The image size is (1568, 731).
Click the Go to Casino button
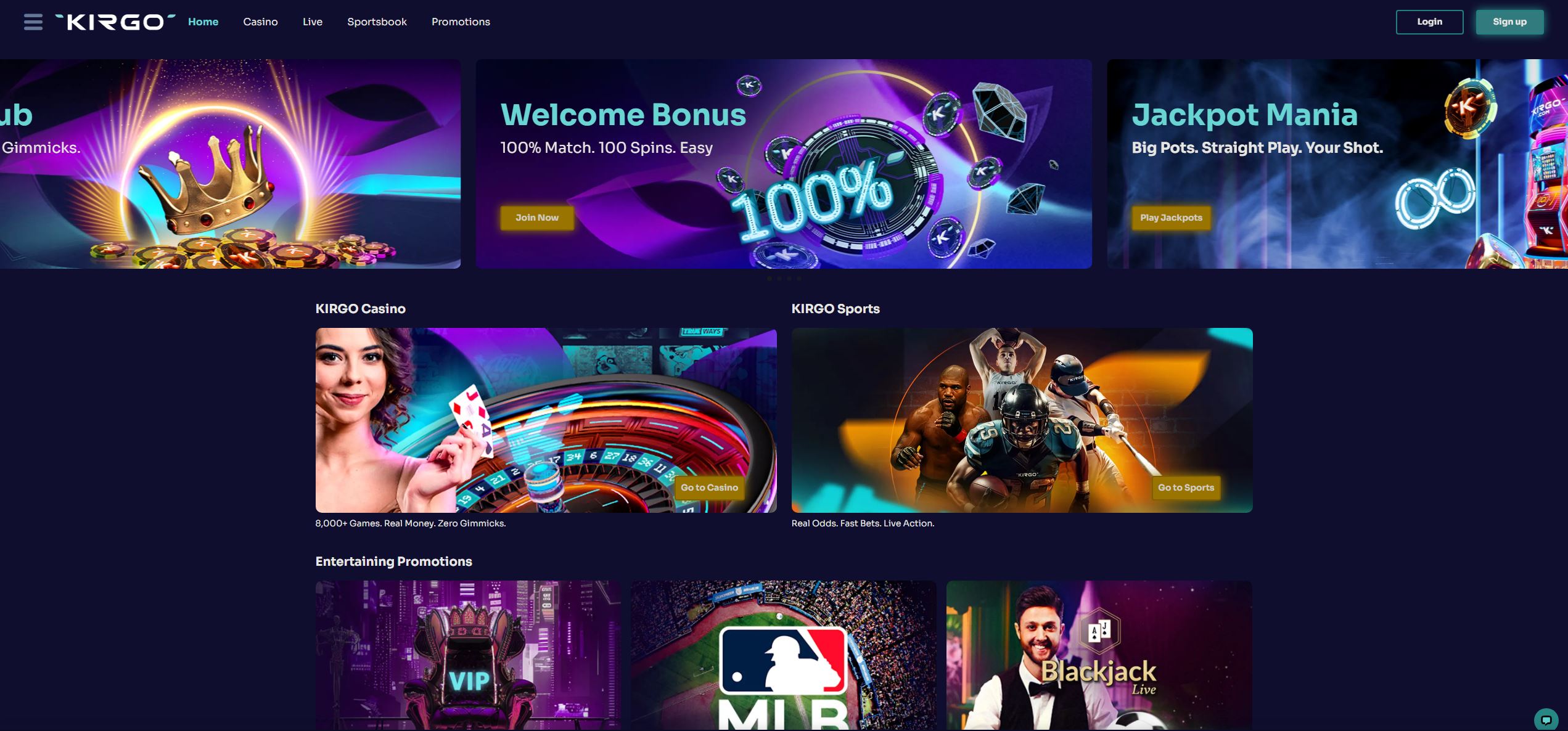click(x=709, y=488)
